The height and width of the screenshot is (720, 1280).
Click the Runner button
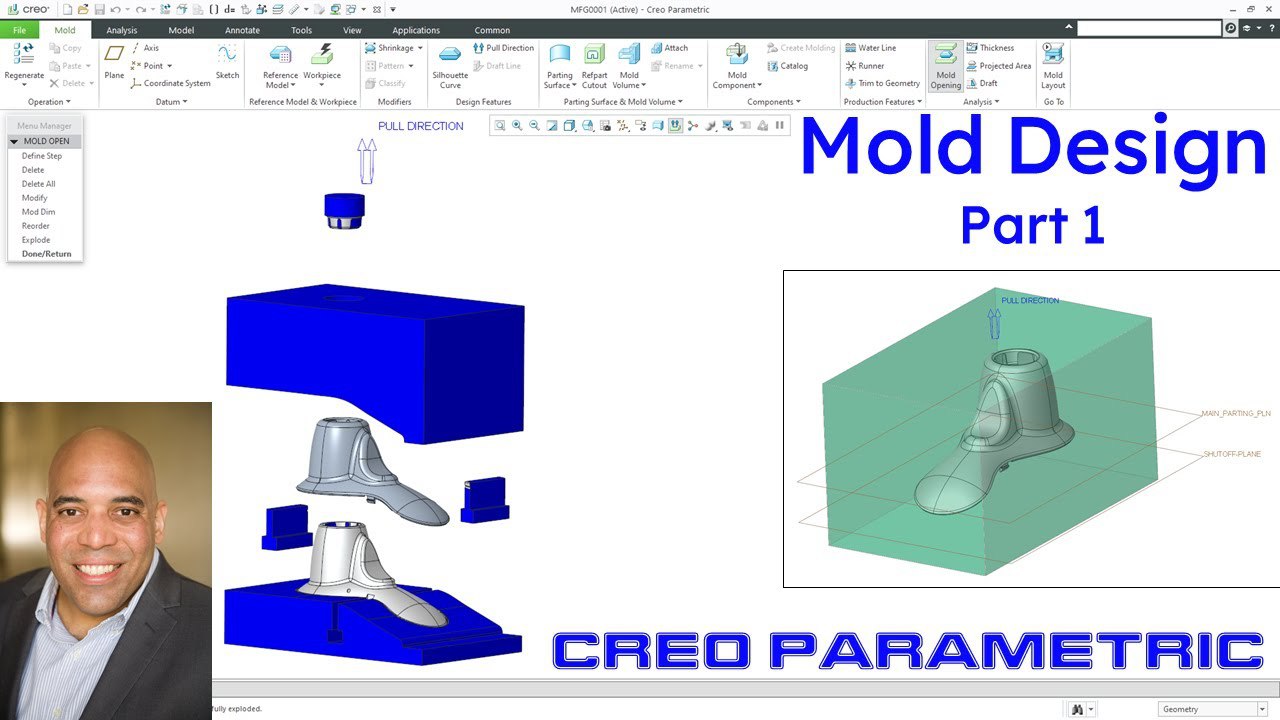(x=864, y=66)
